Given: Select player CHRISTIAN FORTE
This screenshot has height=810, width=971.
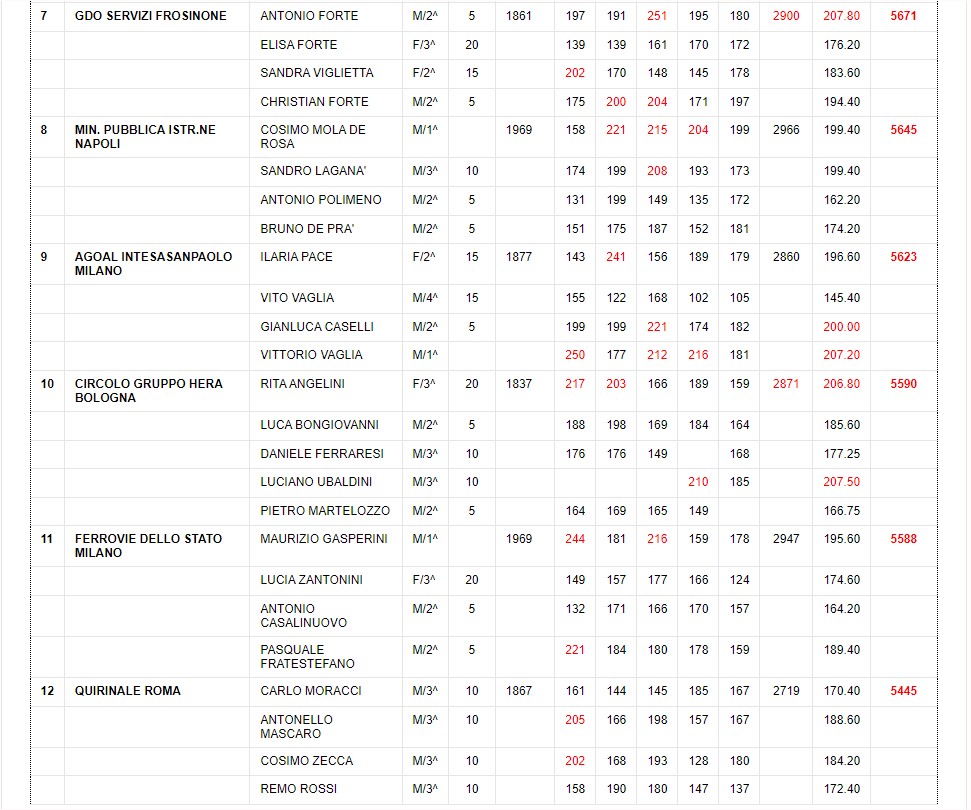Looking at the screenshot, I should tap(314, 102).
